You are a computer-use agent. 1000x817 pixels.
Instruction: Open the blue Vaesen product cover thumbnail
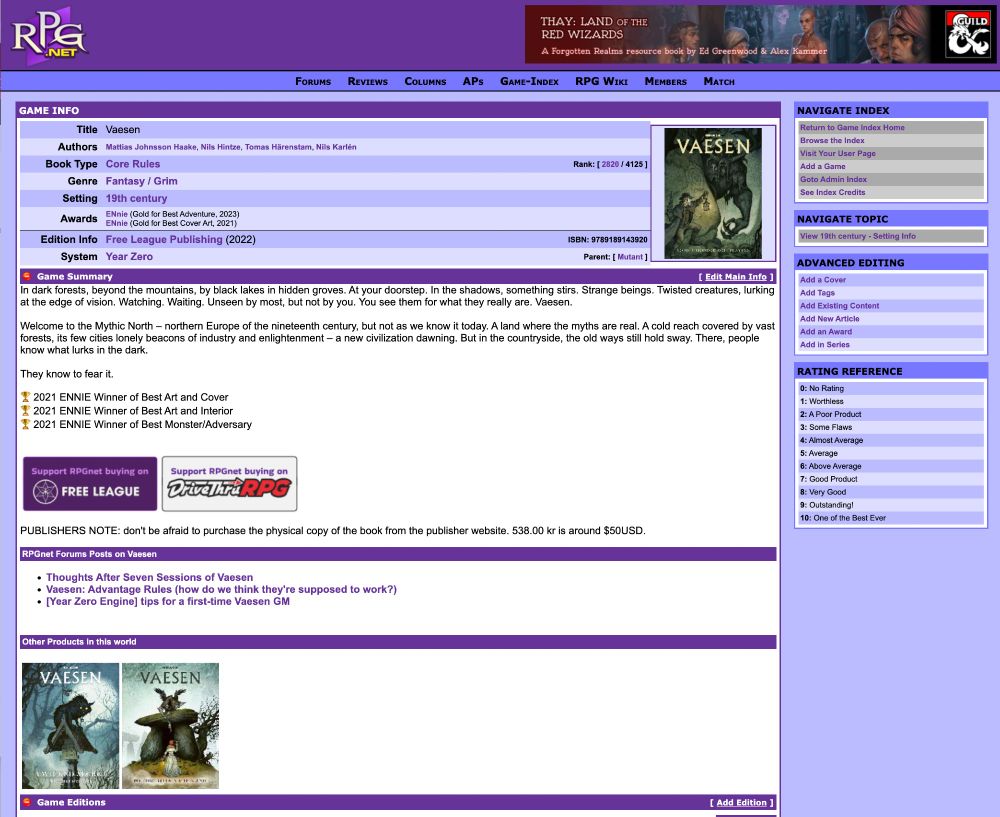tap(70, 726)
